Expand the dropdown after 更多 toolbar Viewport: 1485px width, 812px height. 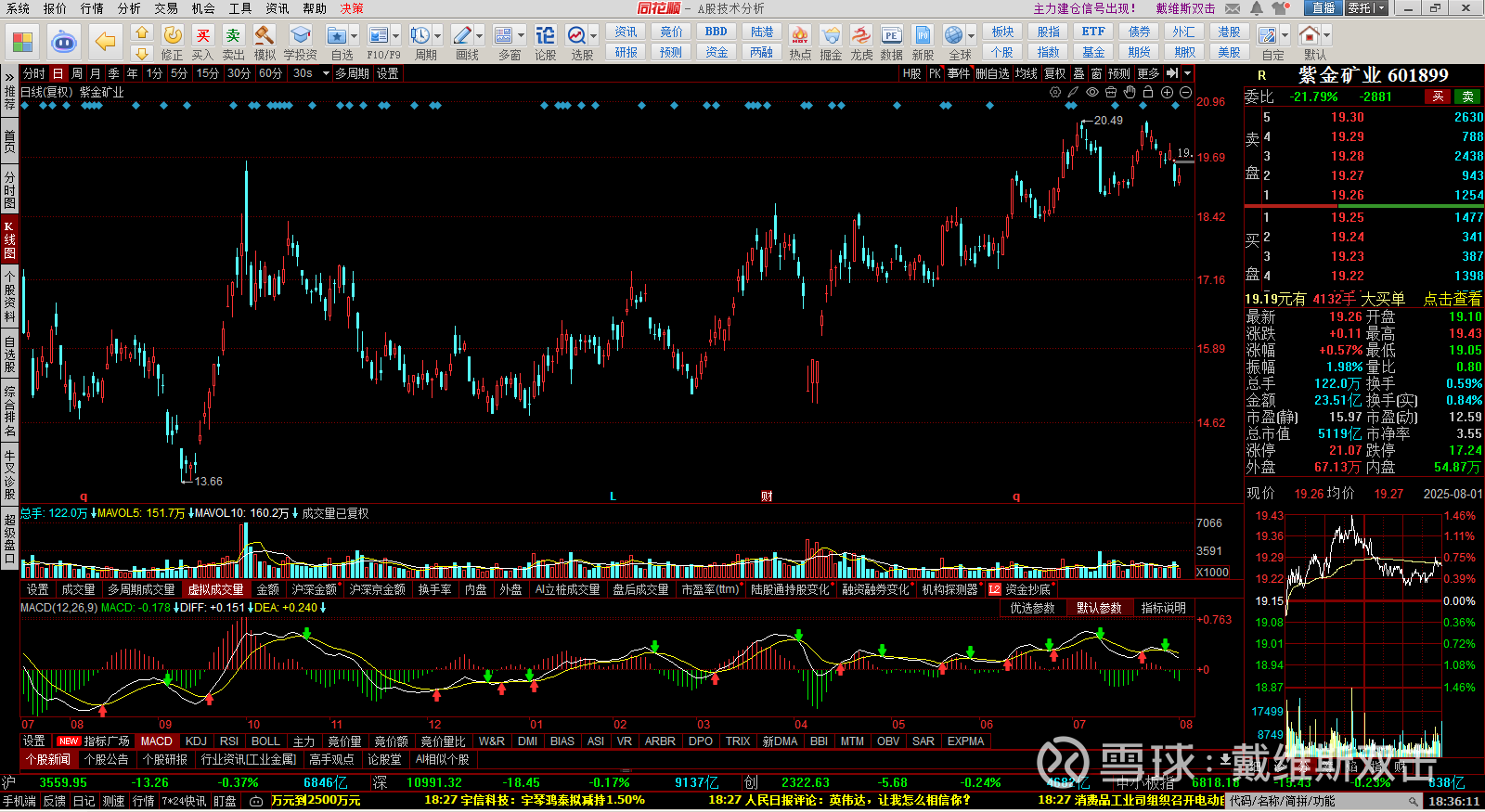tap(1187, 73)
